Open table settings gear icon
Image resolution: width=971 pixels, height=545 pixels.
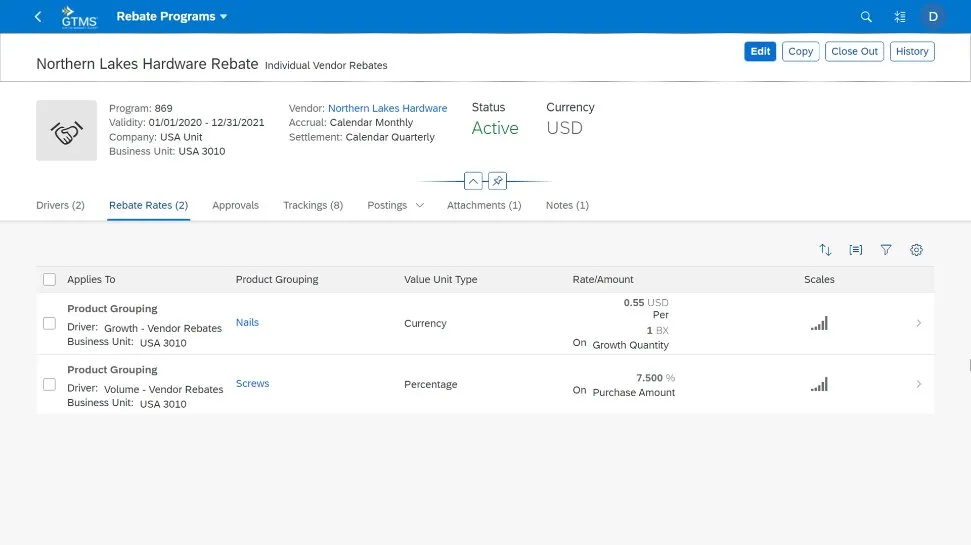click(916, 250)
